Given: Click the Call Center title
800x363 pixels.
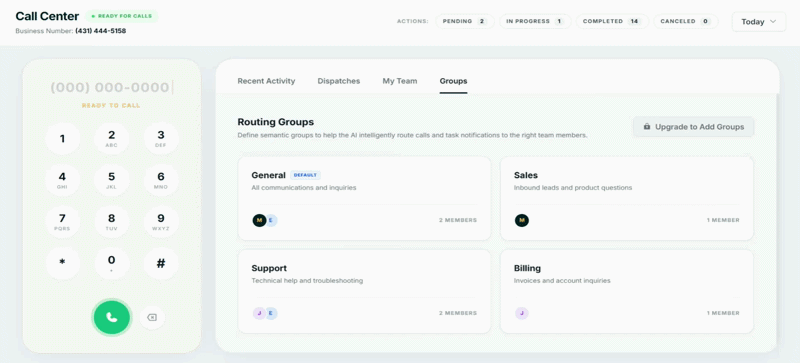Looking at the screenshot, I should coord(47,16).
